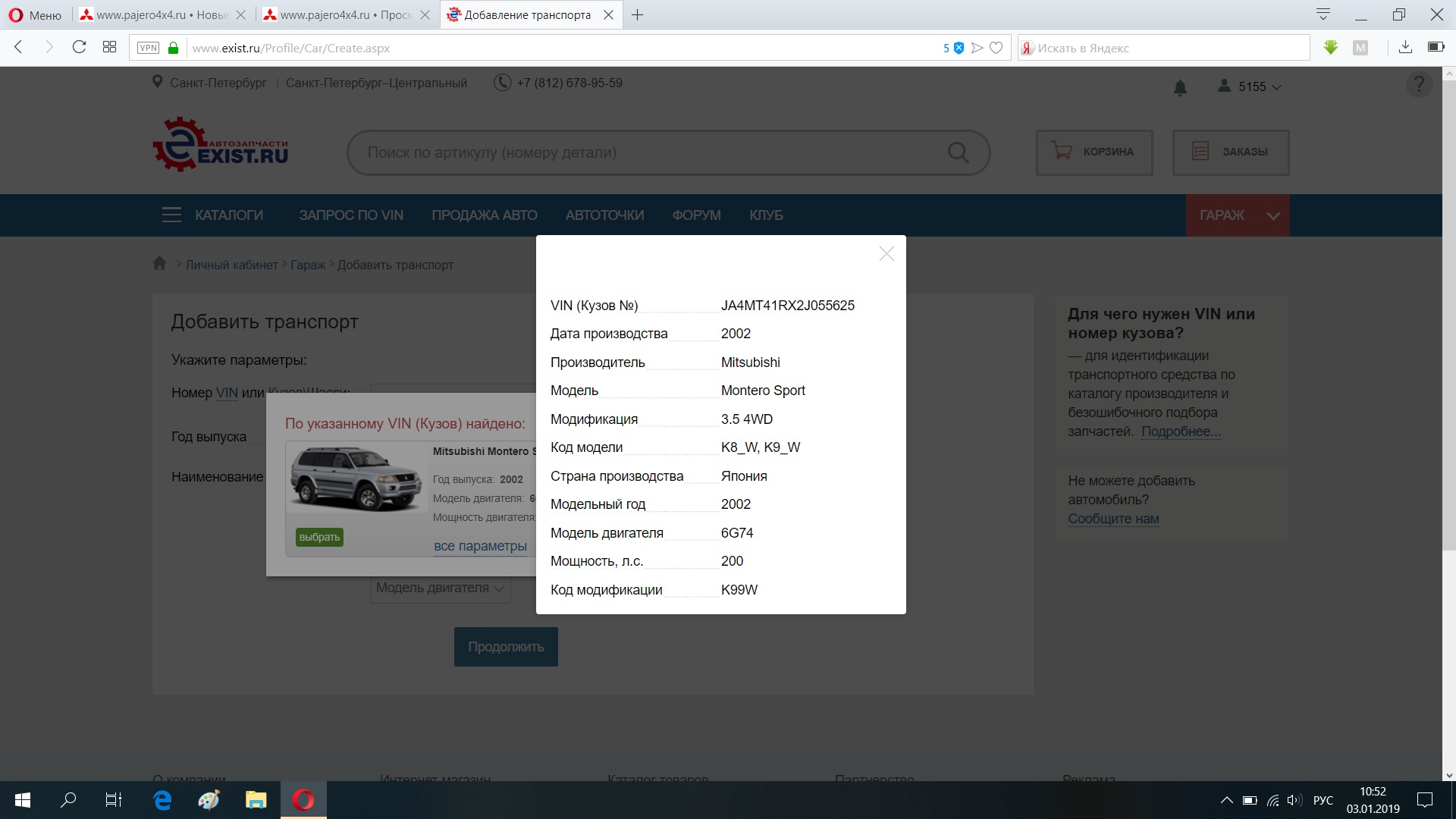Open the 5155 user account menu

click(1250, 86)
